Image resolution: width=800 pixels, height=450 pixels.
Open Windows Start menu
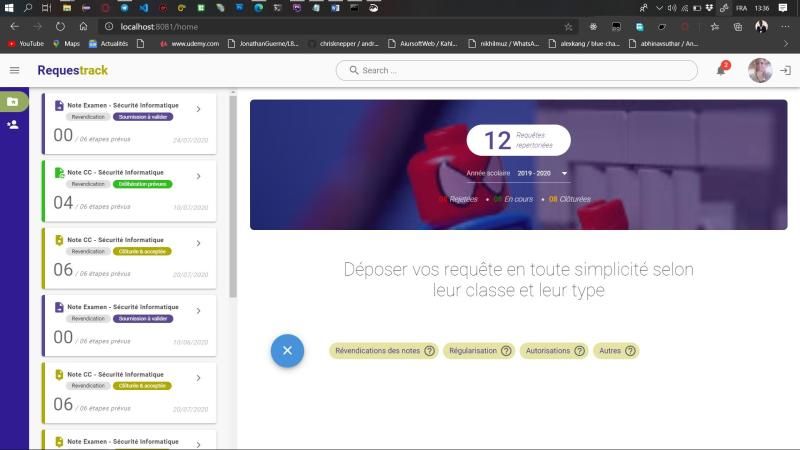tap(9, 8)
